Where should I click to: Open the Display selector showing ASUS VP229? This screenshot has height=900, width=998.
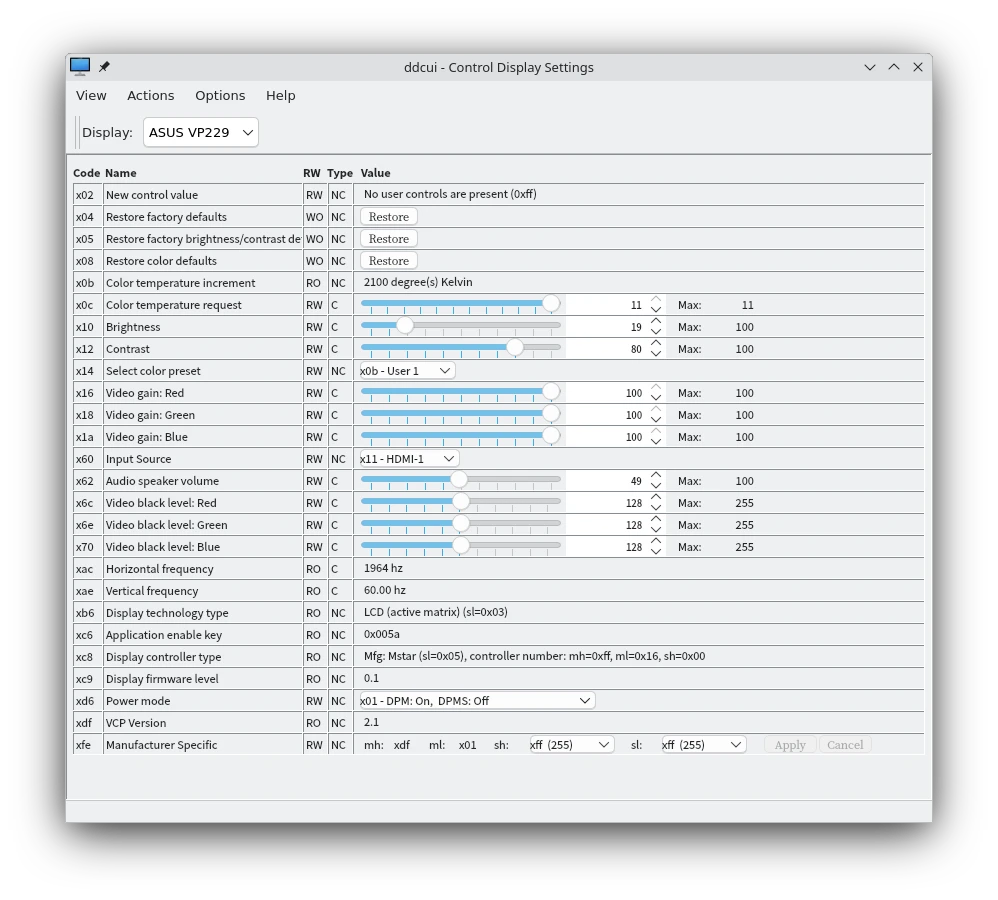coord(200,131)
